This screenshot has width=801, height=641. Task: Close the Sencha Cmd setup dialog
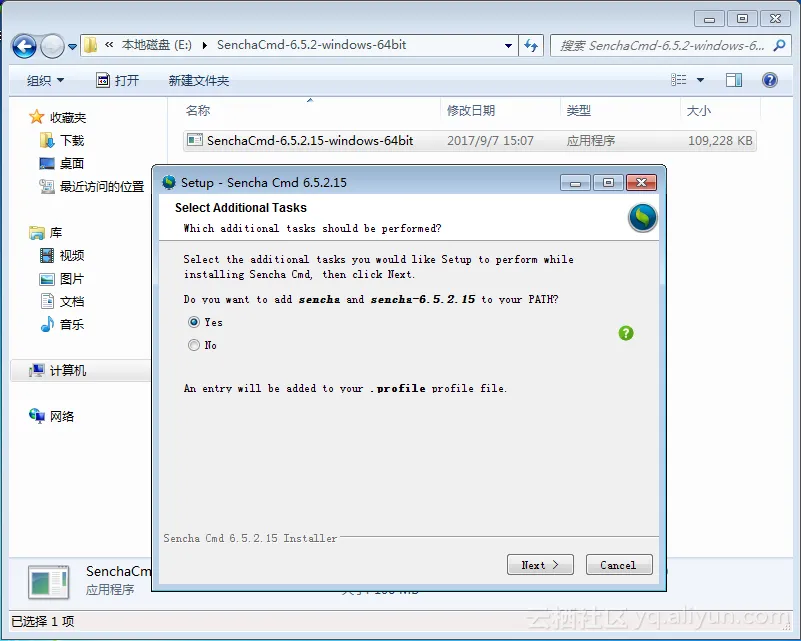click(x=642, y=183)
